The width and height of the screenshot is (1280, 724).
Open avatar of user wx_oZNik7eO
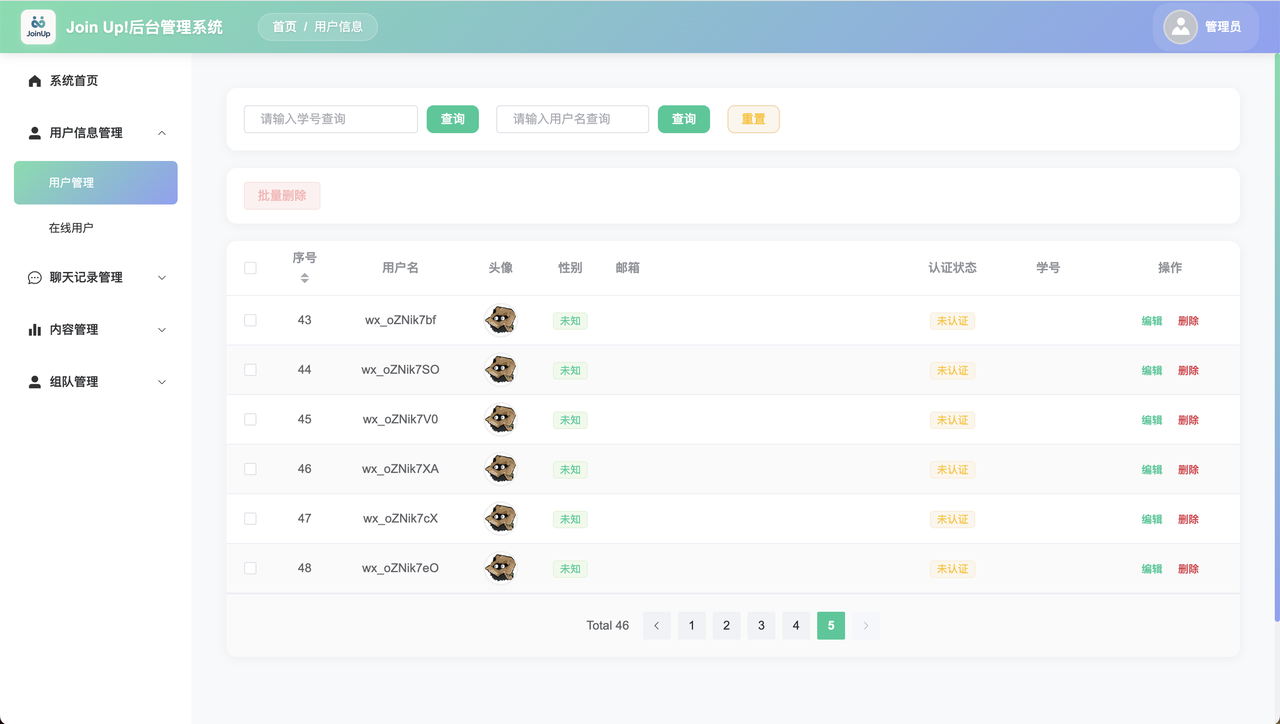point(500,568)
